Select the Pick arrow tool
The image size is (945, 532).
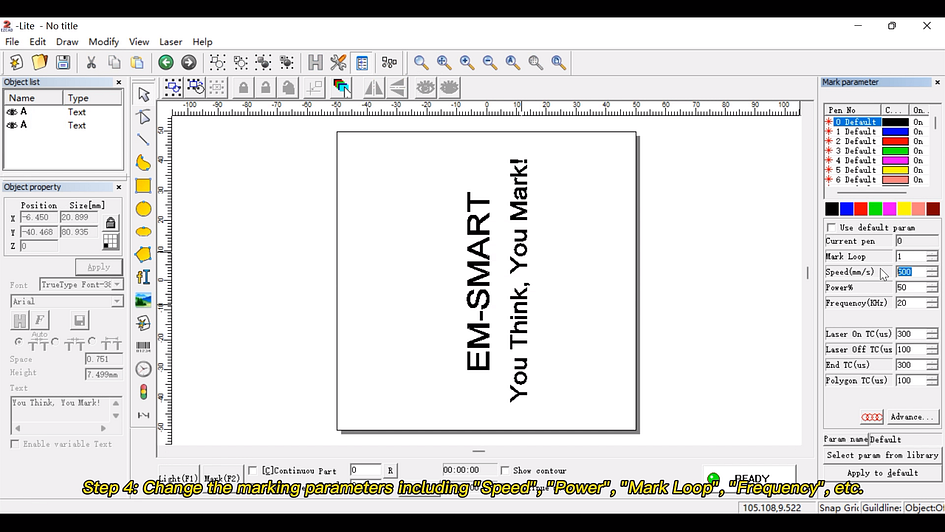(x=143, y=95)
